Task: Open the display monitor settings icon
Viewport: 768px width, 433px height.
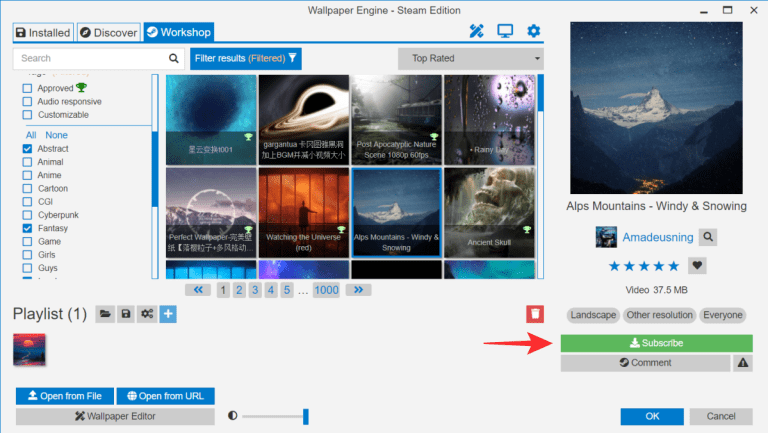Action: (x=505, y=31)
